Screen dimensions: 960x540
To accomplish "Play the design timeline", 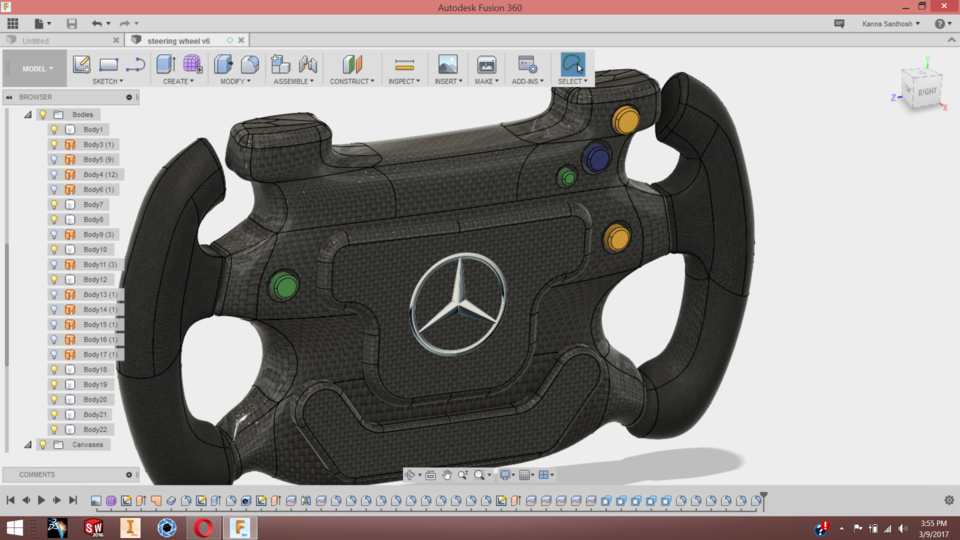I will [42, 500].
